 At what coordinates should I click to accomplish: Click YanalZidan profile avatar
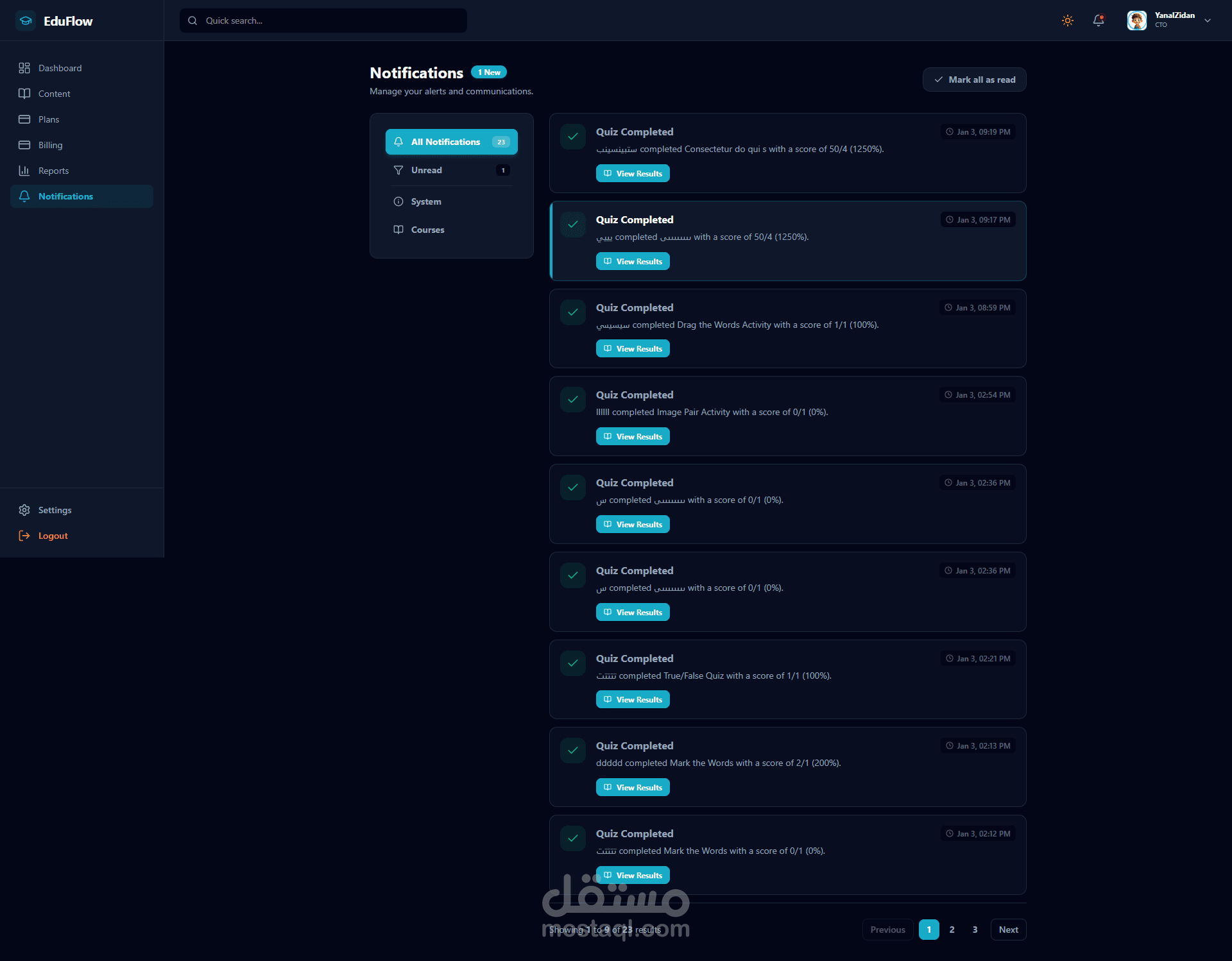point(1136,21)
